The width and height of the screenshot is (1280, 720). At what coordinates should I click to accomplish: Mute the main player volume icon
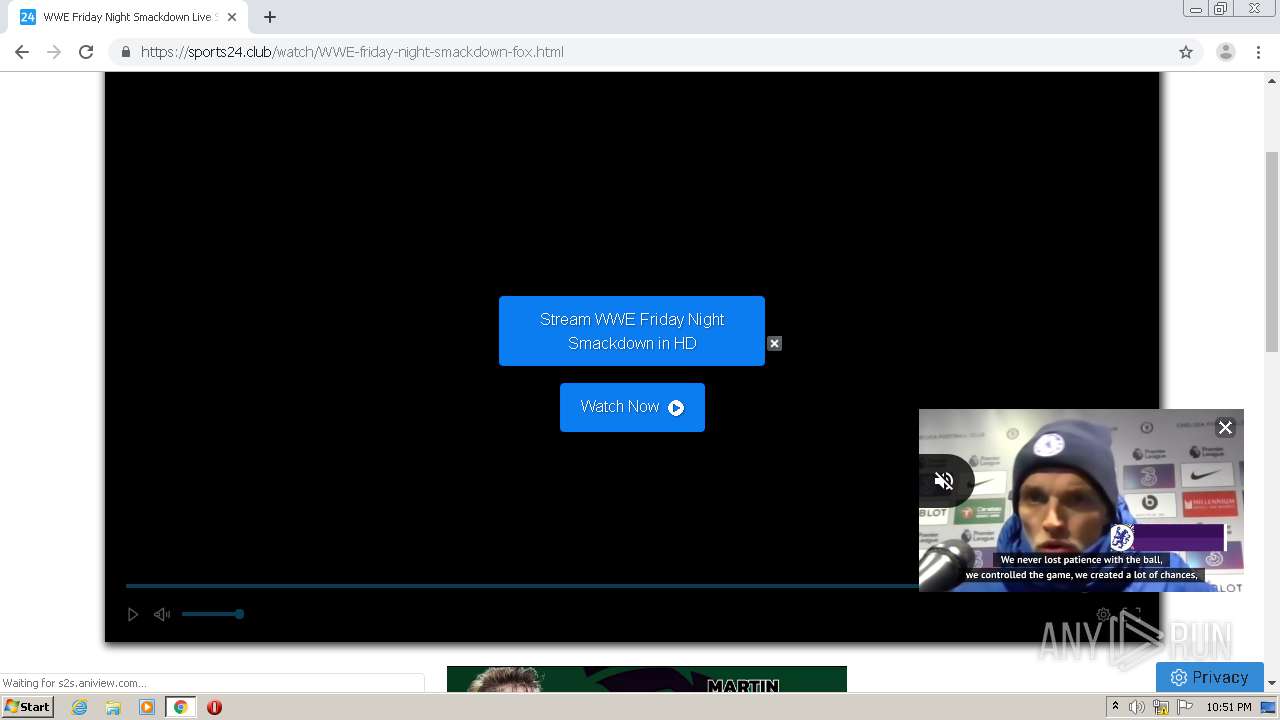162,614
